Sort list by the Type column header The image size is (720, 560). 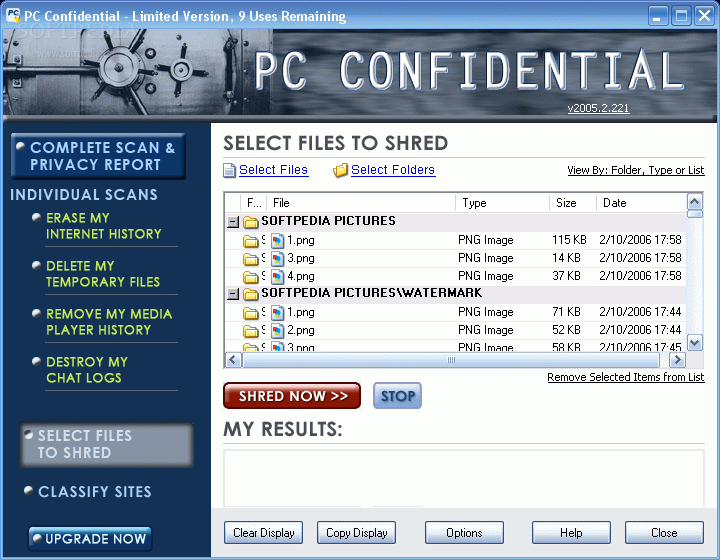click(502, 203)
